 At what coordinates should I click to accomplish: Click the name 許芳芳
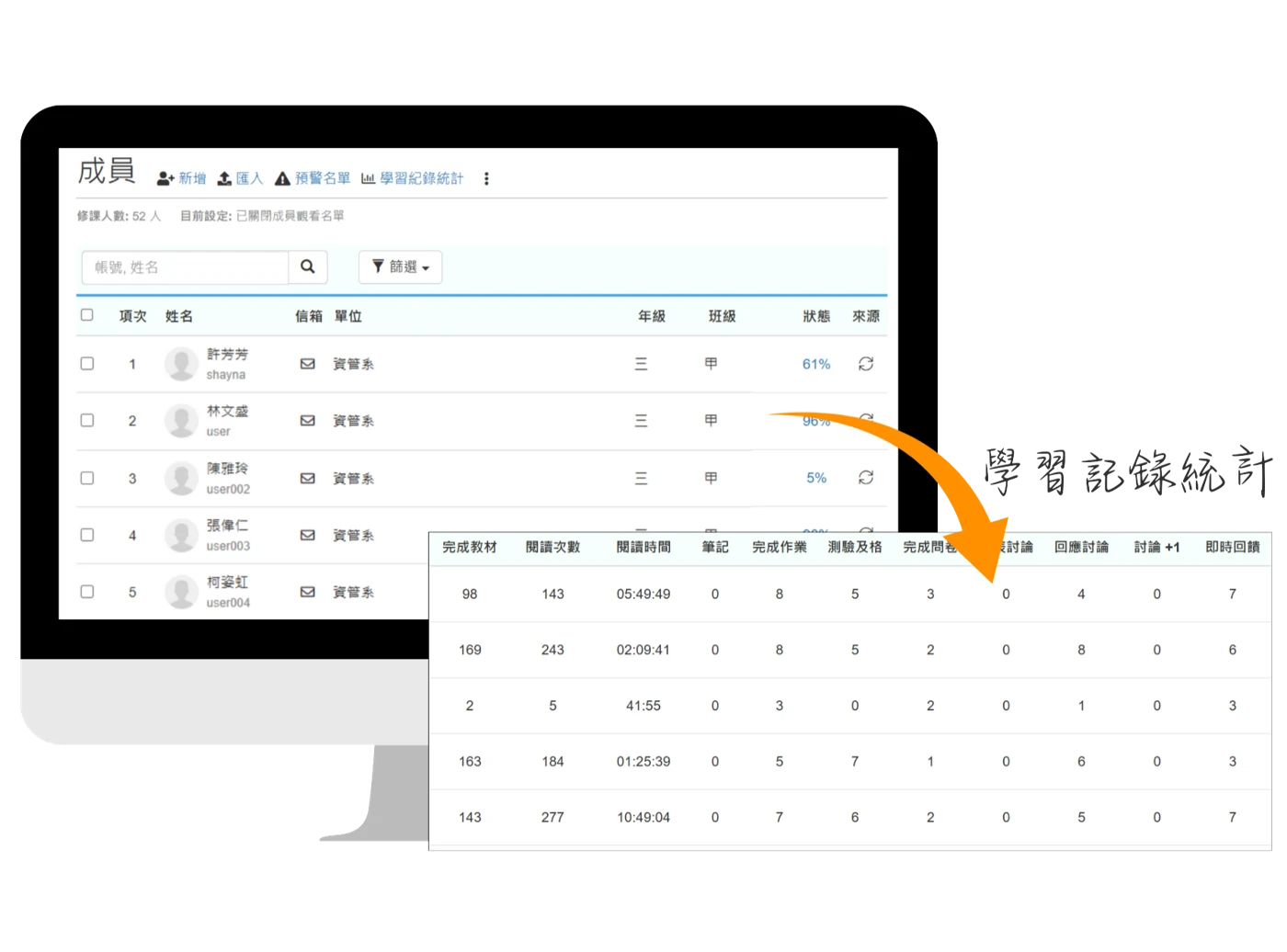pyautogui.click(x=227, y=355)
